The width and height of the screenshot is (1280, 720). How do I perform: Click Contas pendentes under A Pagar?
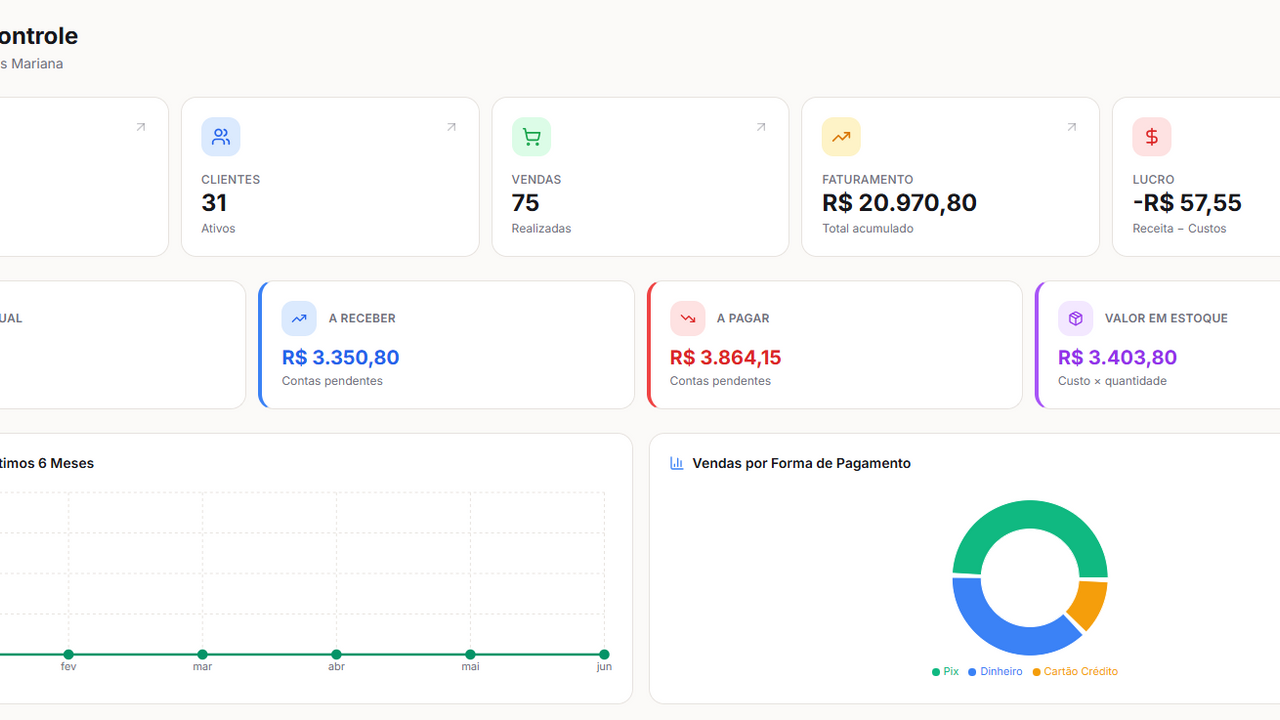[720, 381]
